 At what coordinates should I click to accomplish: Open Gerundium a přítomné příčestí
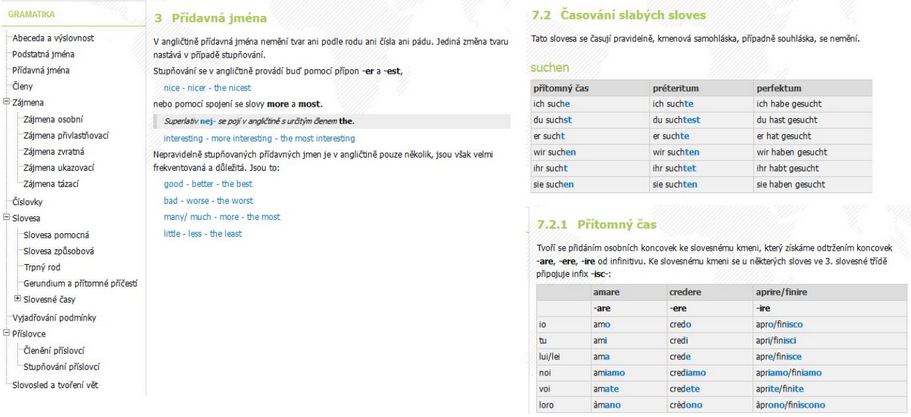78,283
